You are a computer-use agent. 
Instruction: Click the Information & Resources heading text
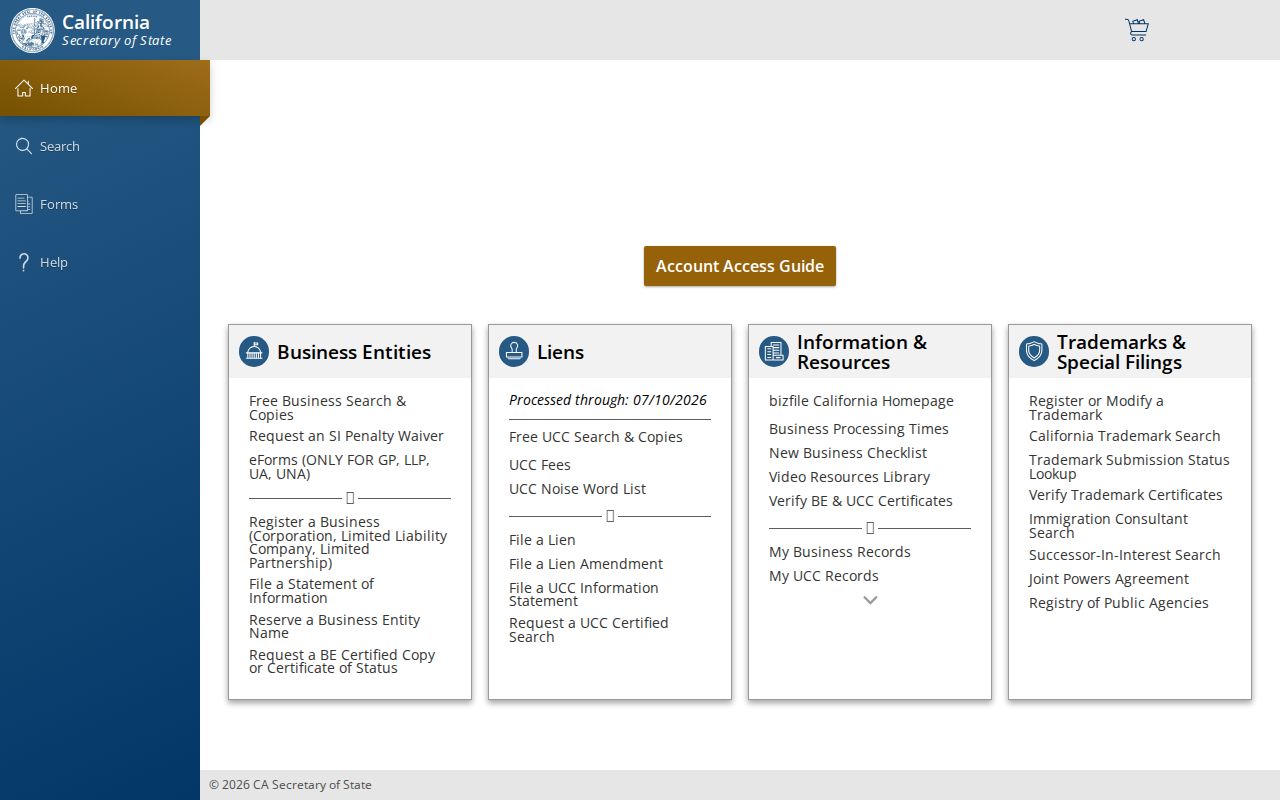coord(862,352)
